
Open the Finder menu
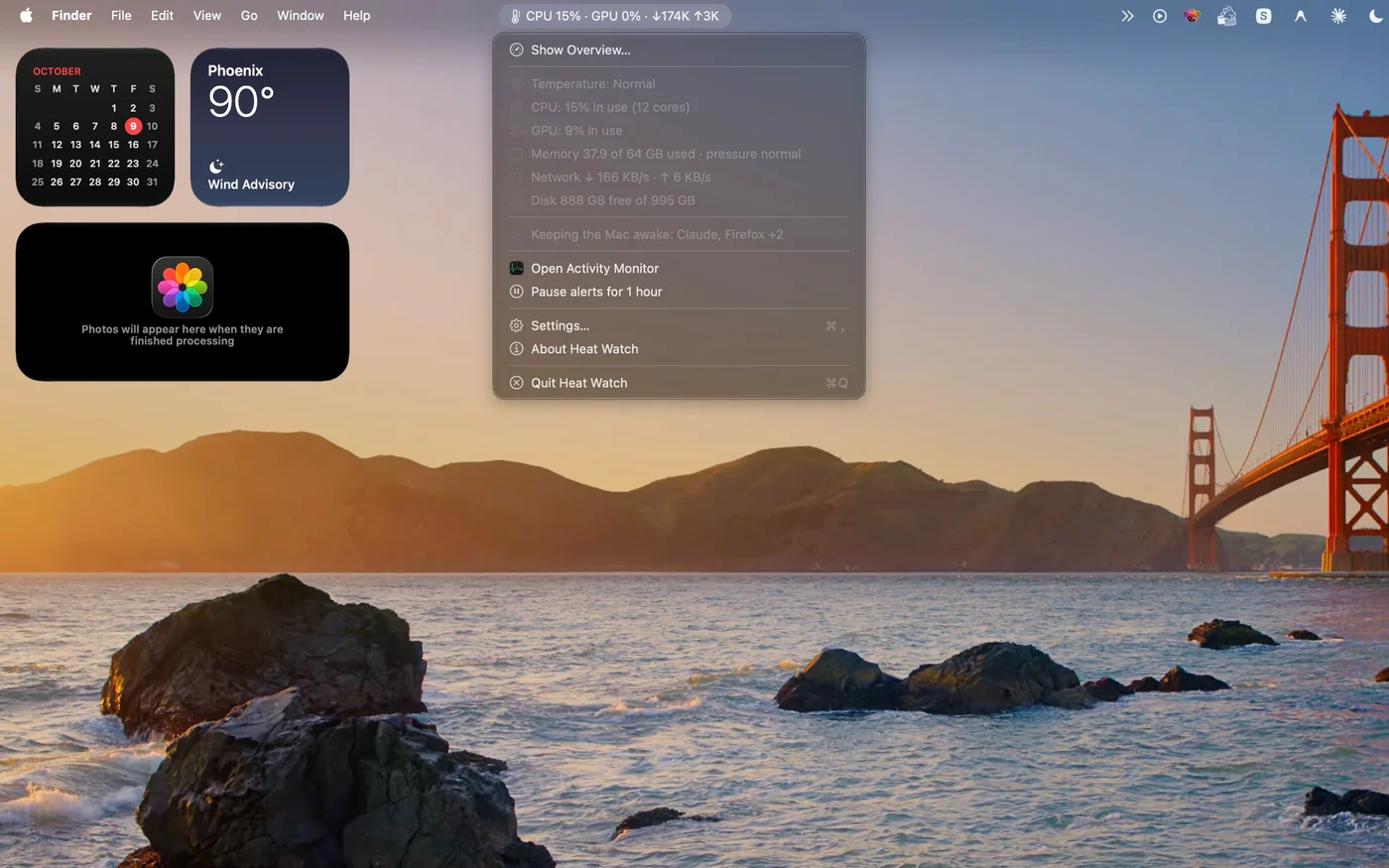tap(71, 16)
